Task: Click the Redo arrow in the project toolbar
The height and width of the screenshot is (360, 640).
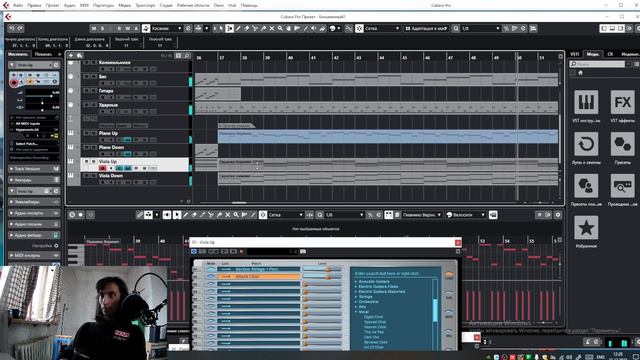Action: tap(20, 28)
